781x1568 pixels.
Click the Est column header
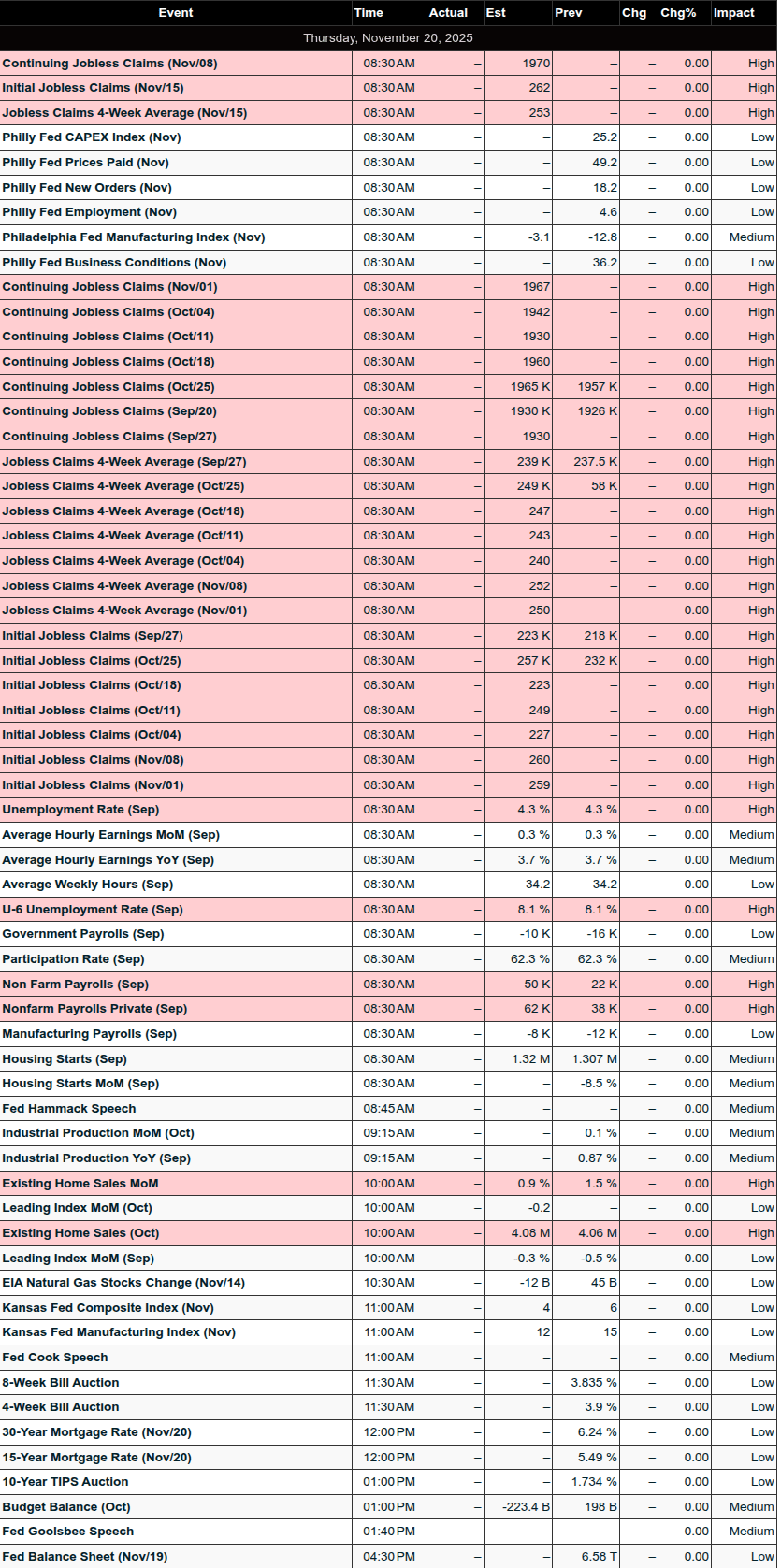pyautogui.click(x=496, y=13)
